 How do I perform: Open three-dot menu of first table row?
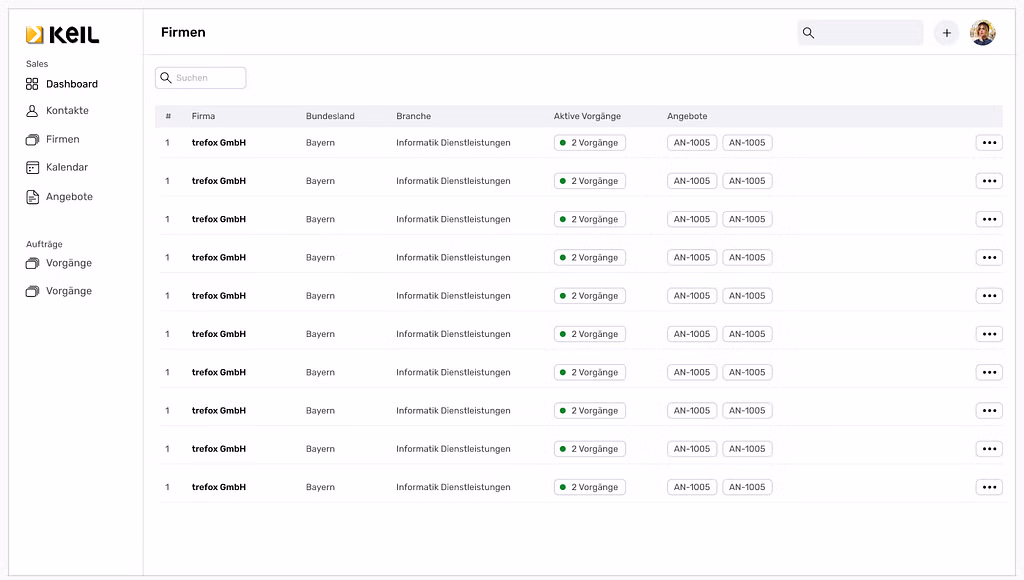click(989, 142)
